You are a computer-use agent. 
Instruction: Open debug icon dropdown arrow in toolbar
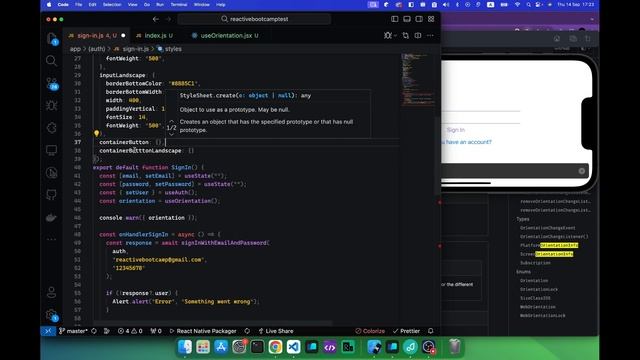(x=395, y=36)
